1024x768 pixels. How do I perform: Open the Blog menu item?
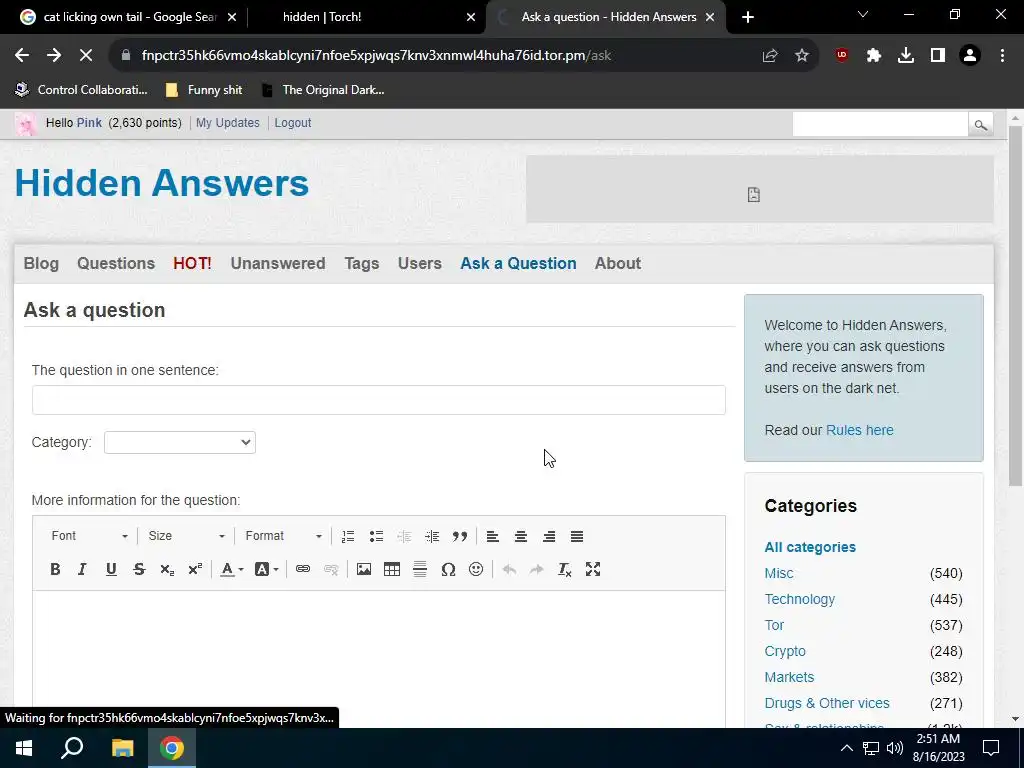click(41, 263)
